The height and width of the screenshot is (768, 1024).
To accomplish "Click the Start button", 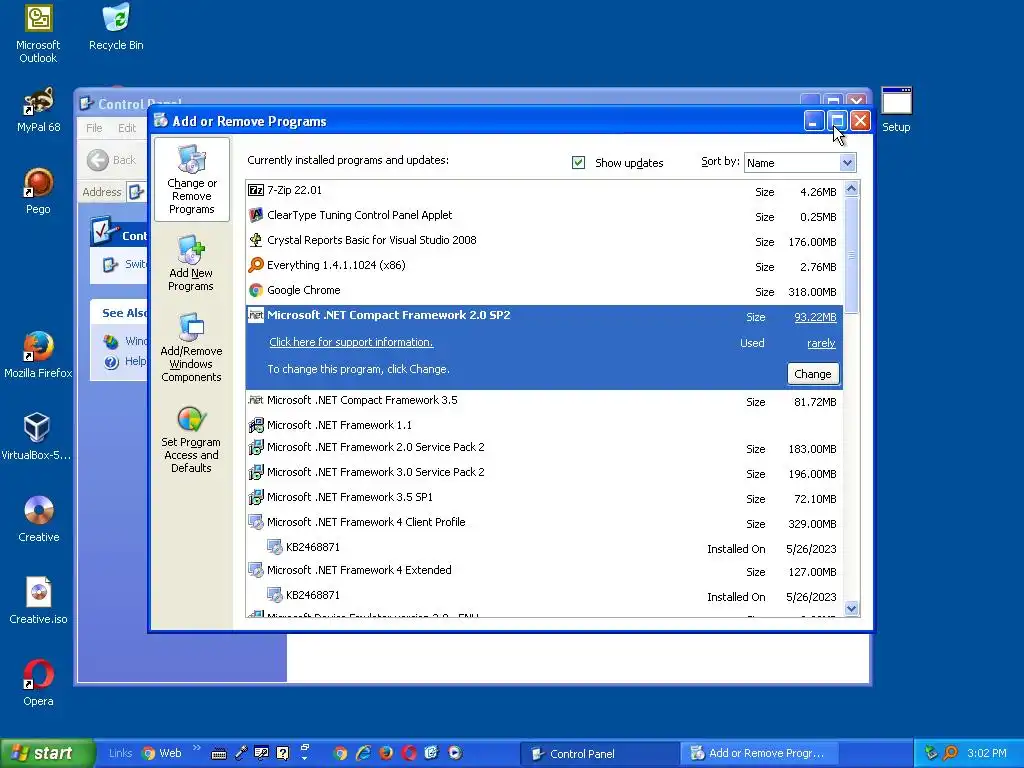I will [x=46, y=753].
